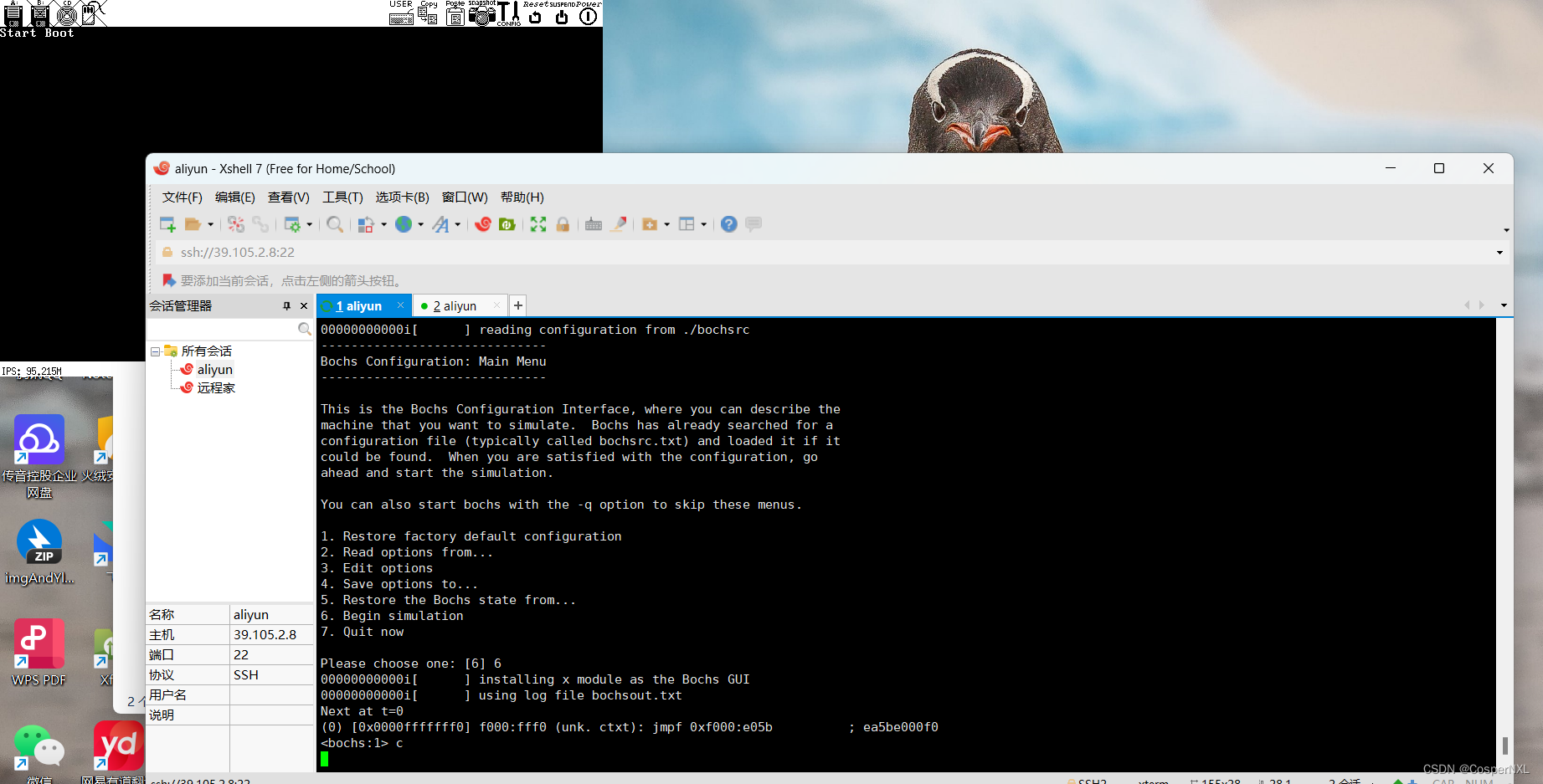The width and height of the screenshot is (1543, 784).
Task: Open dropdown arrow next to Layout icon
Action: [703, 224]
